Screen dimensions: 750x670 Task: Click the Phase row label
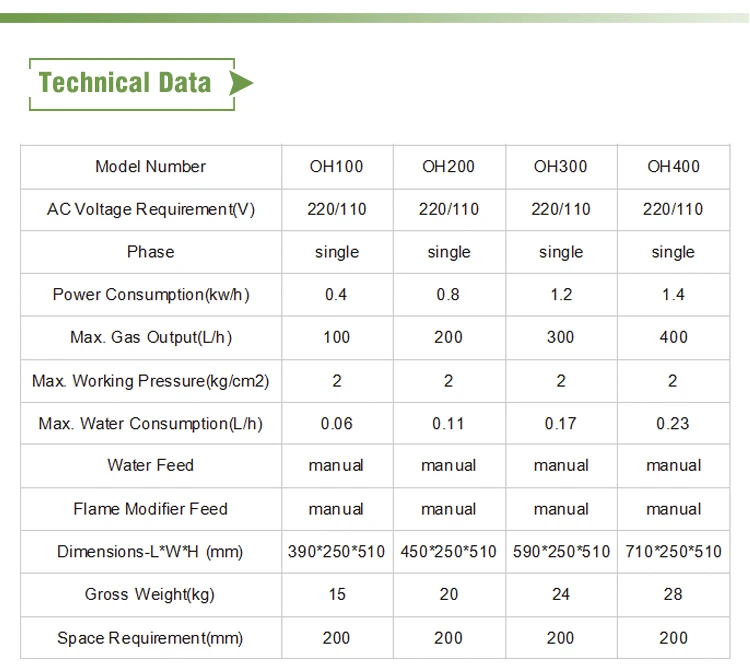[x=150, y=252]
